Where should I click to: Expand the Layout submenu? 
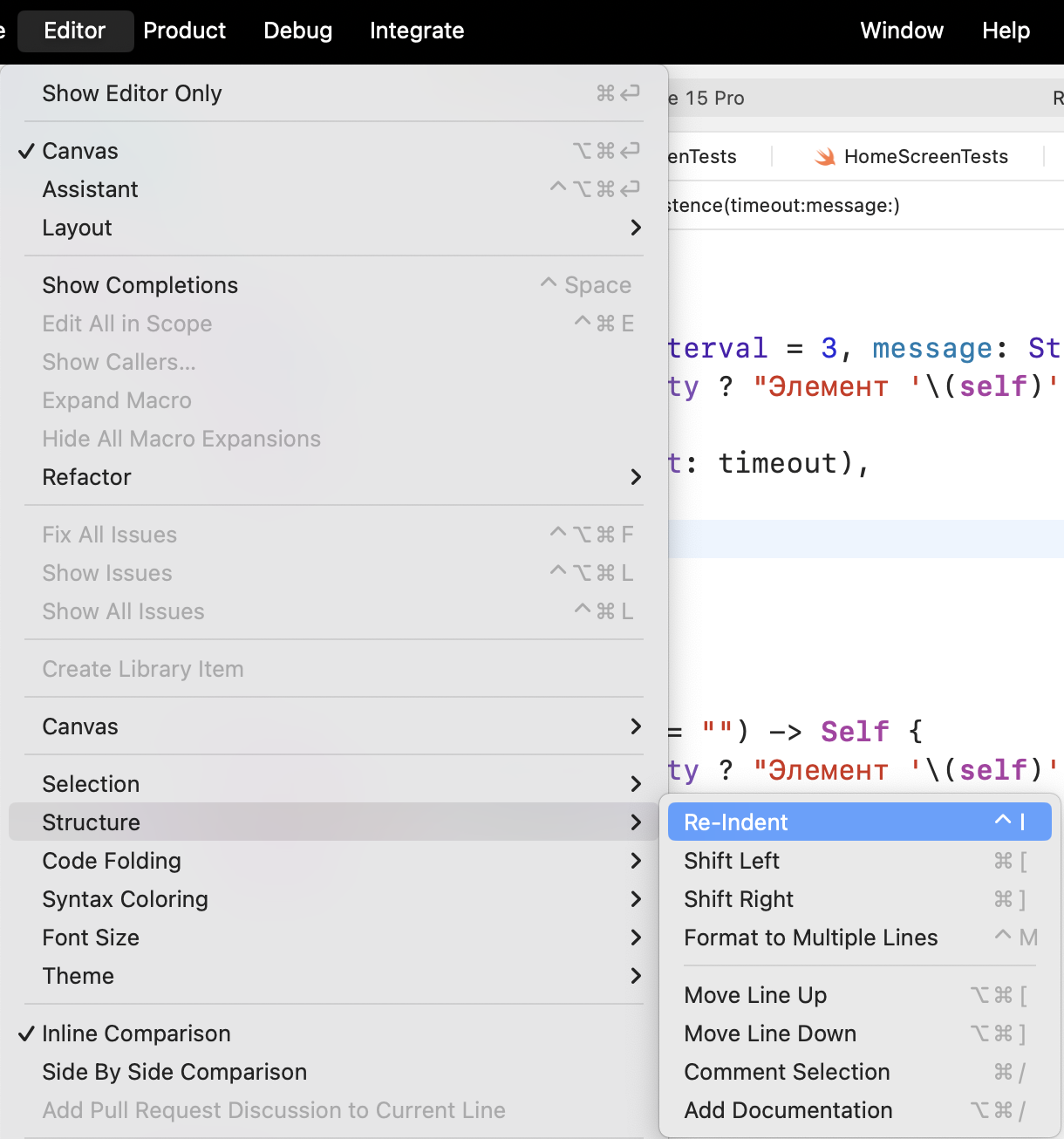77,228
